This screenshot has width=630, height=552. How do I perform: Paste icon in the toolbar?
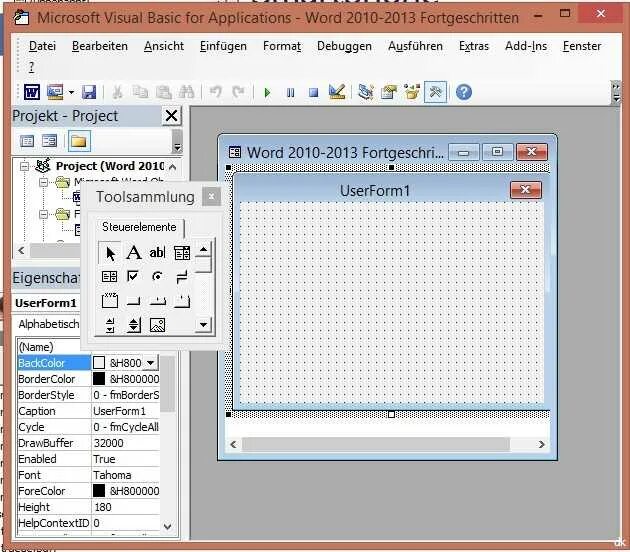tap(164, 92)
